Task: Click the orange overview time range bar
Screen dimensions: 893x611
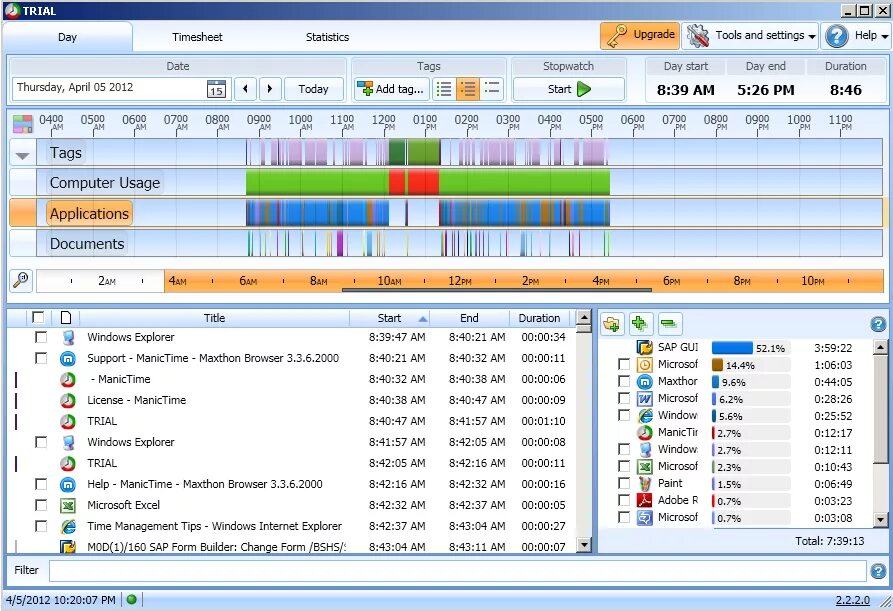Action: click(523, 281)
